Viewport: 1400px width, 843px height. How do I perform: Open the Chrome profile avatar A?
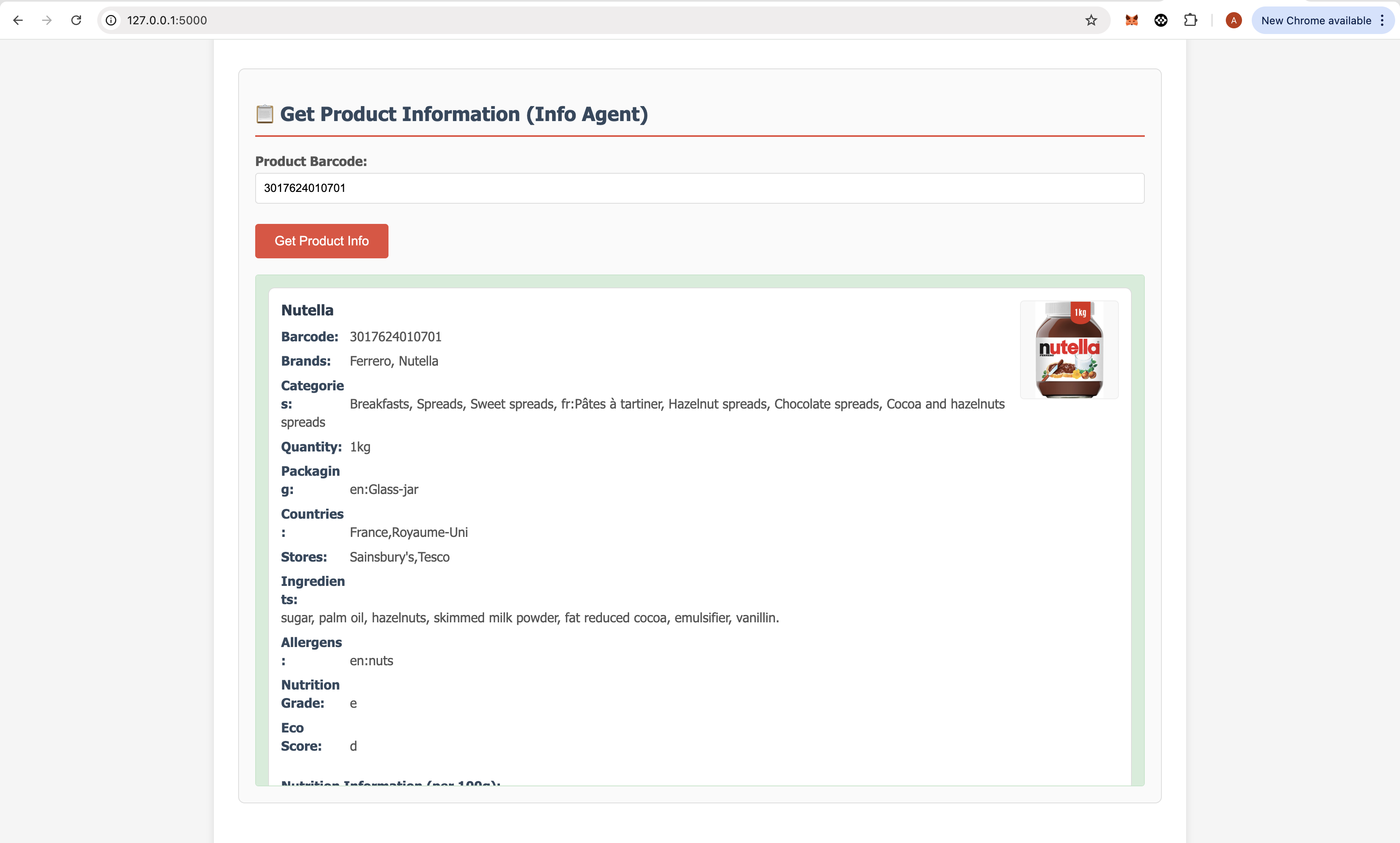tap(1233, 21)
